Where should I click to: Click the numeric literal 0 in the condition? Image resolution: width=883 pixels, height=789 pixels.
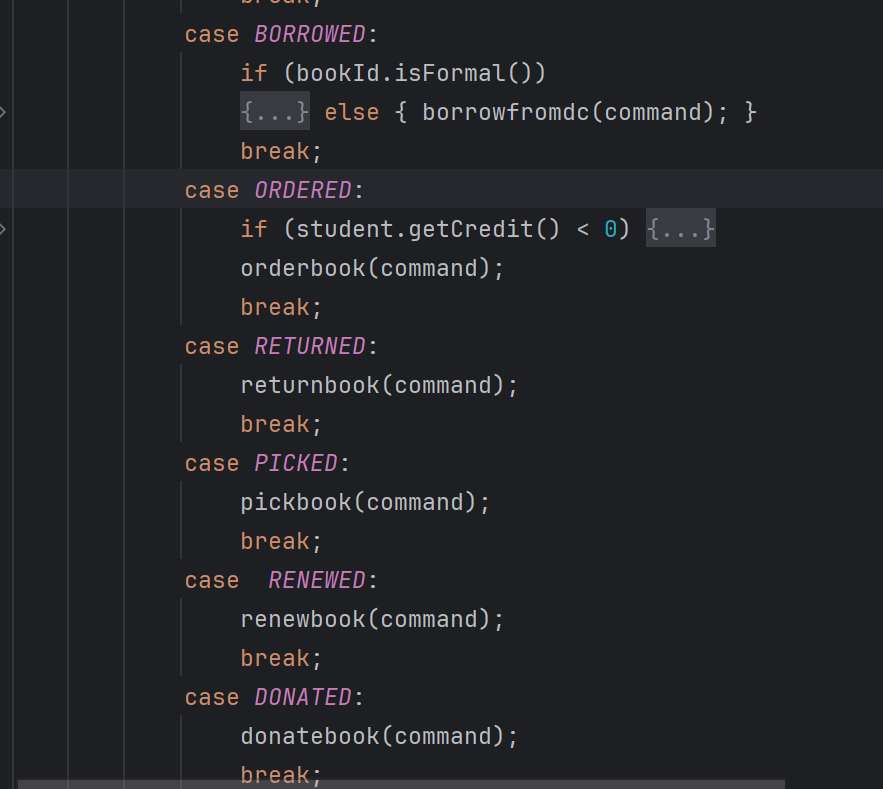click(610, 229)
